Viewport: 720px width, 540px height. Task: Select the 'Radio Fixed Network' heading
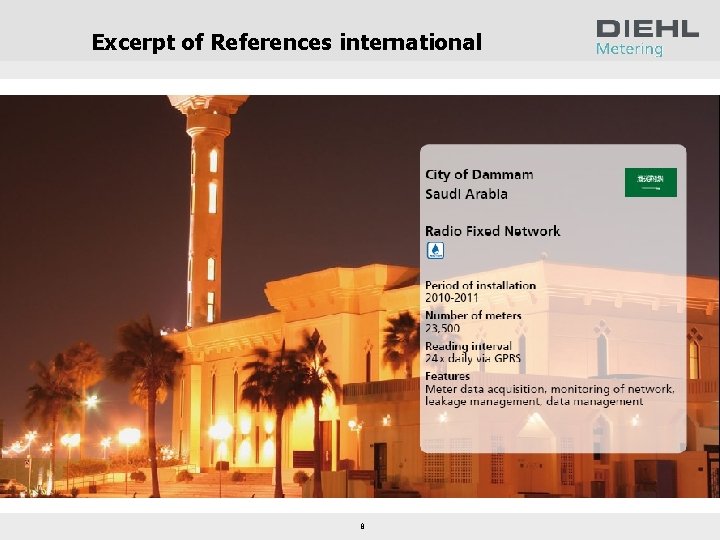pos(492,231)
